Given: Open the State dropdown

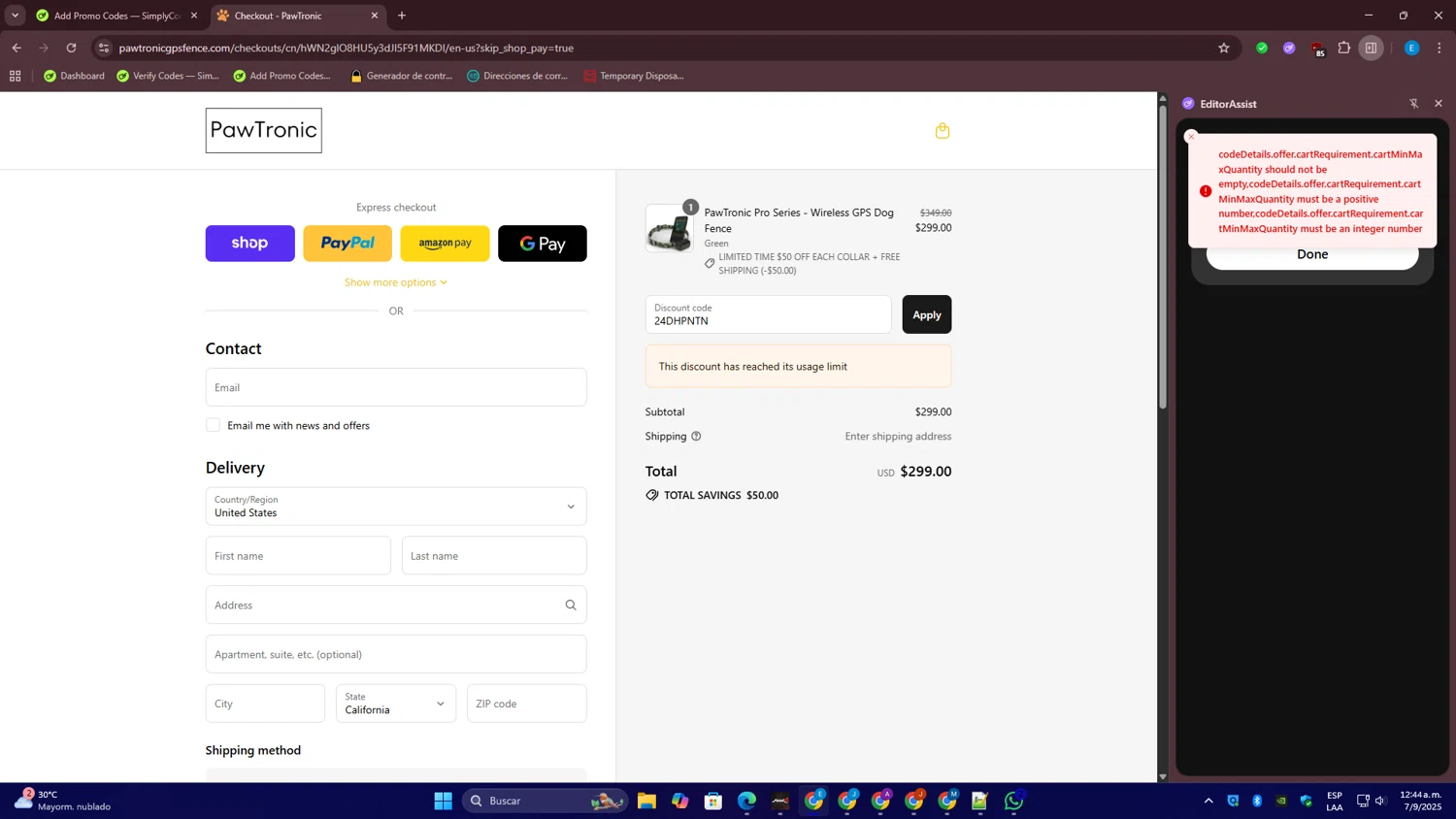Looking at the screenshot, I should pyautogui.click(x=396, y=704).
